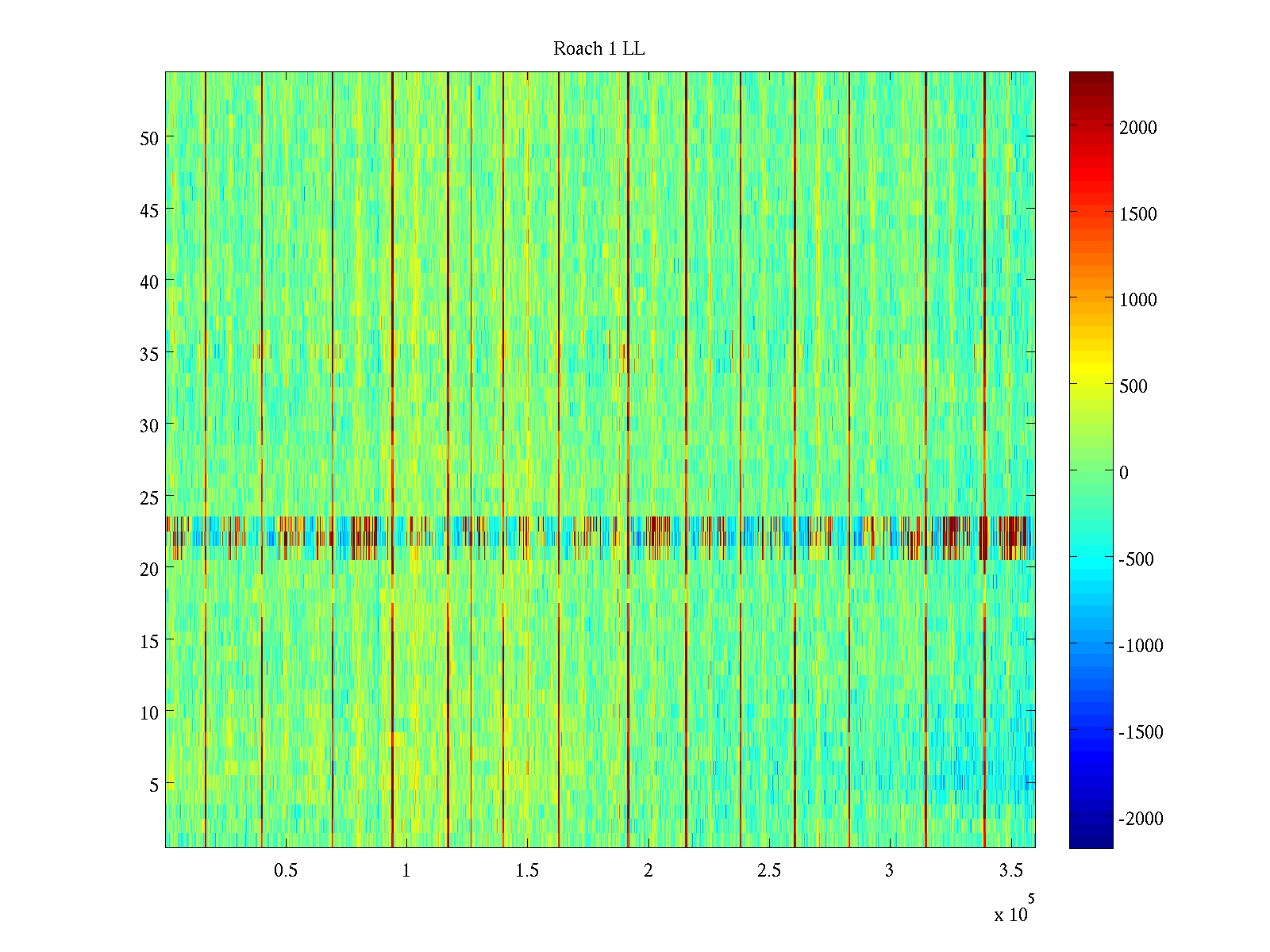
Task: Click the y-axis tick label 50
Action: pyautogui.click(x=149, y=138)
